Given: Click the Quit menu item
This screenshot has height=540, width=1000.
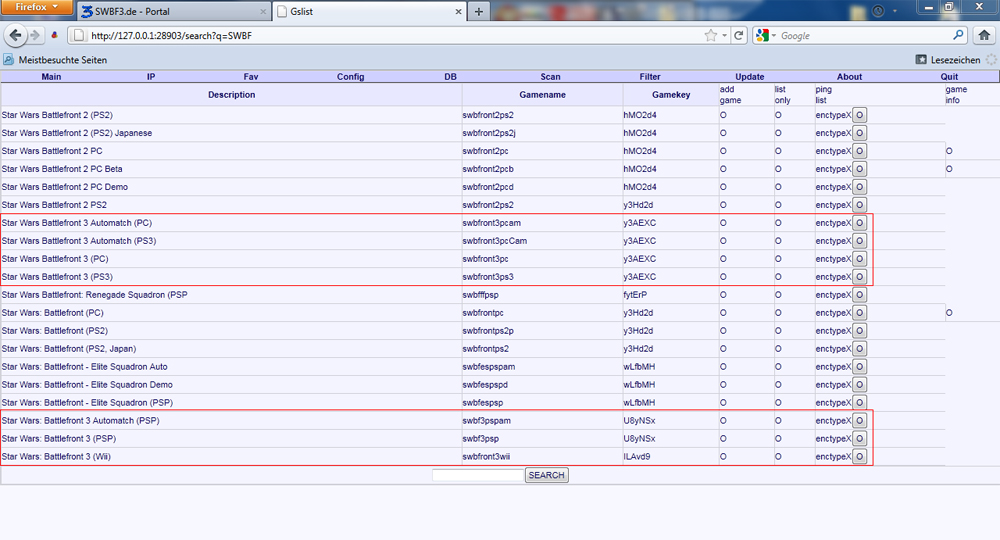Looking at the screenshot, I should pos(949,77).
